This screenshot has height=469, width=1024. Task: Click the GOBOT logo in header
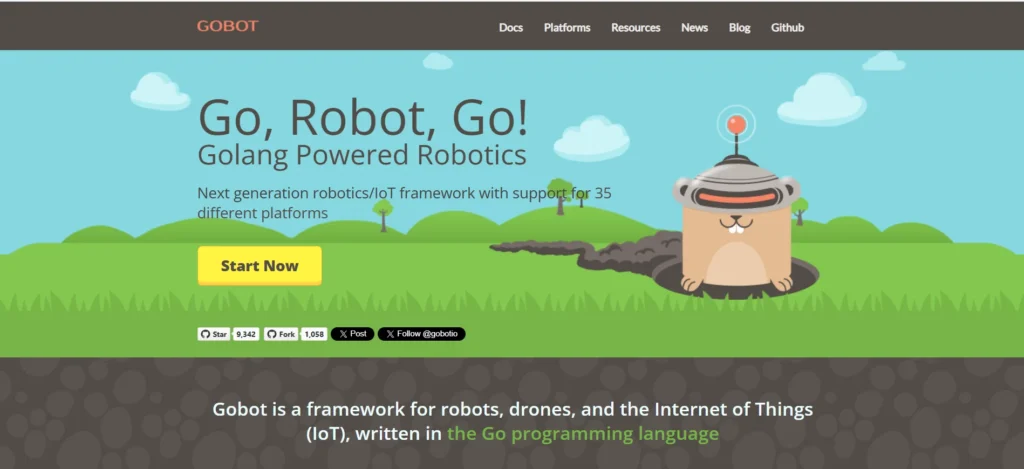click(x=227, y=26)
